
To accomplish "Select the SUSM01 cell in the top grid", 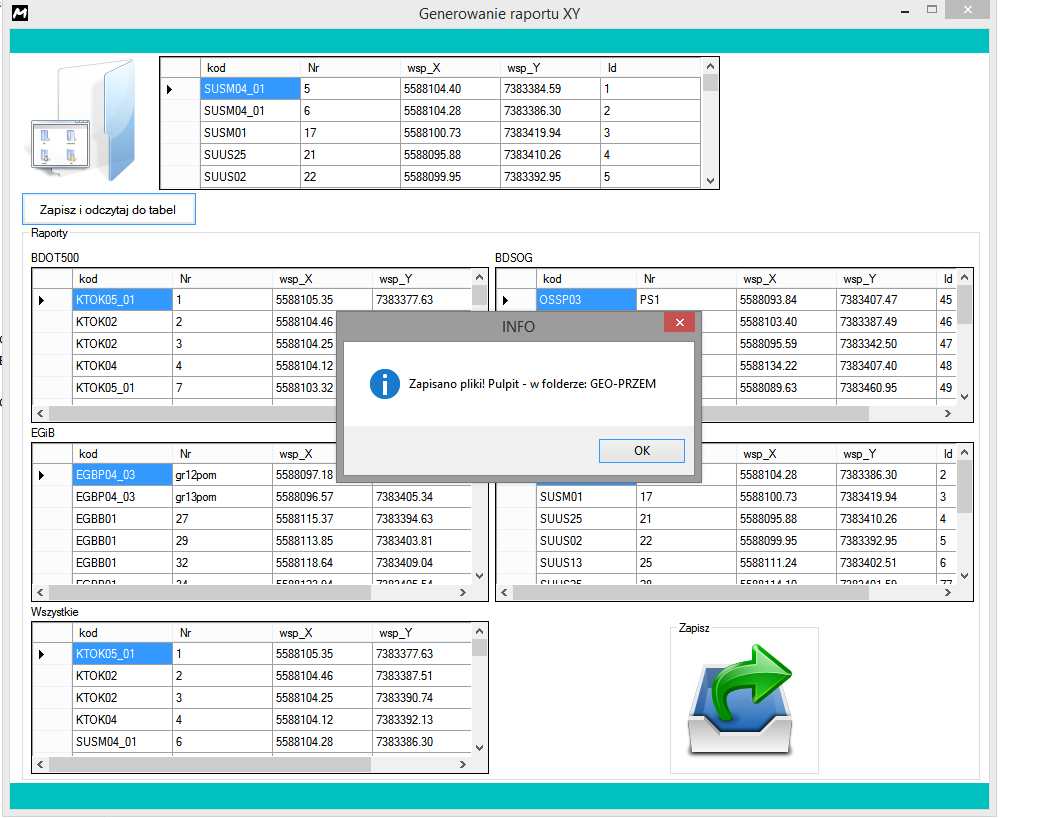I will 250,133.
